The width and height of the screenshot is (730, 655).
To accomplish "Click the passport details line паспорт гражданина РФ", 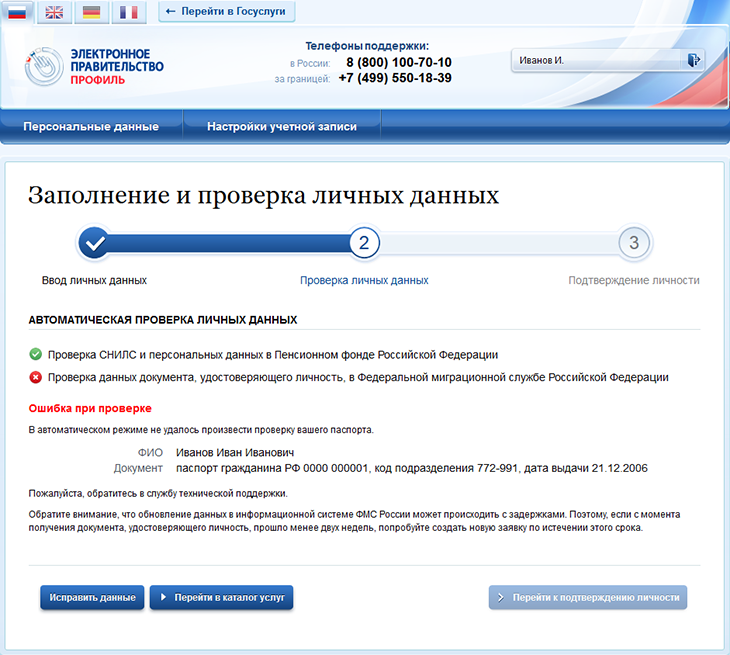I will [x=412, y=468].
